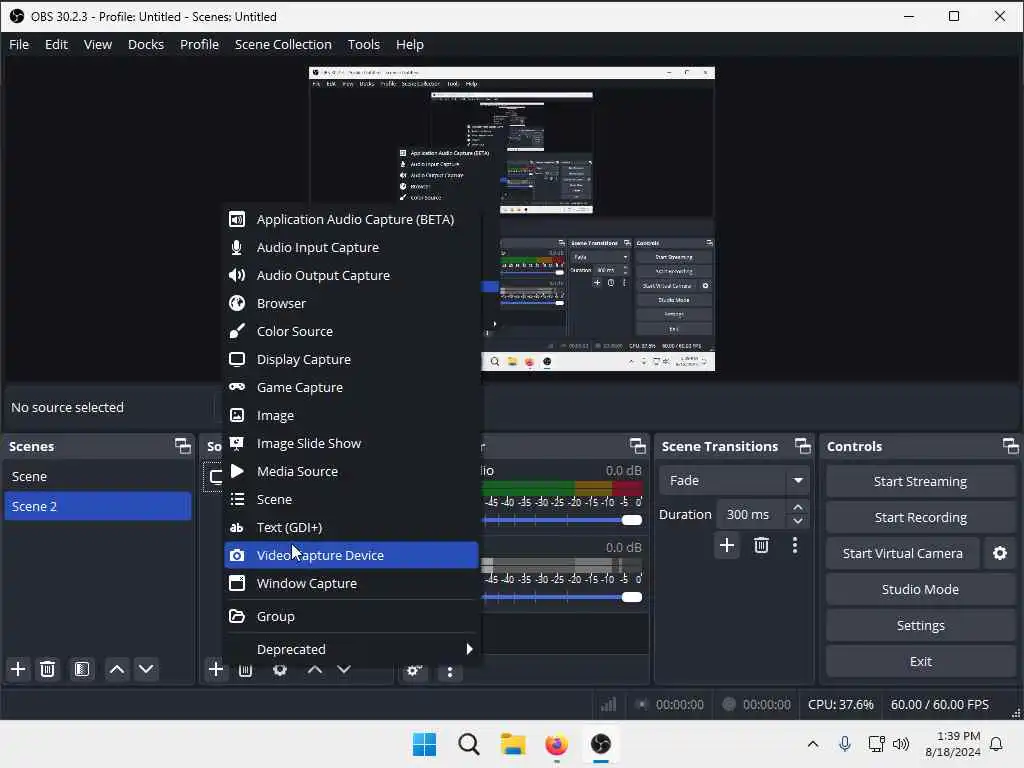Choose Scene as a source

pyautogui.click(x=351, y=500)
